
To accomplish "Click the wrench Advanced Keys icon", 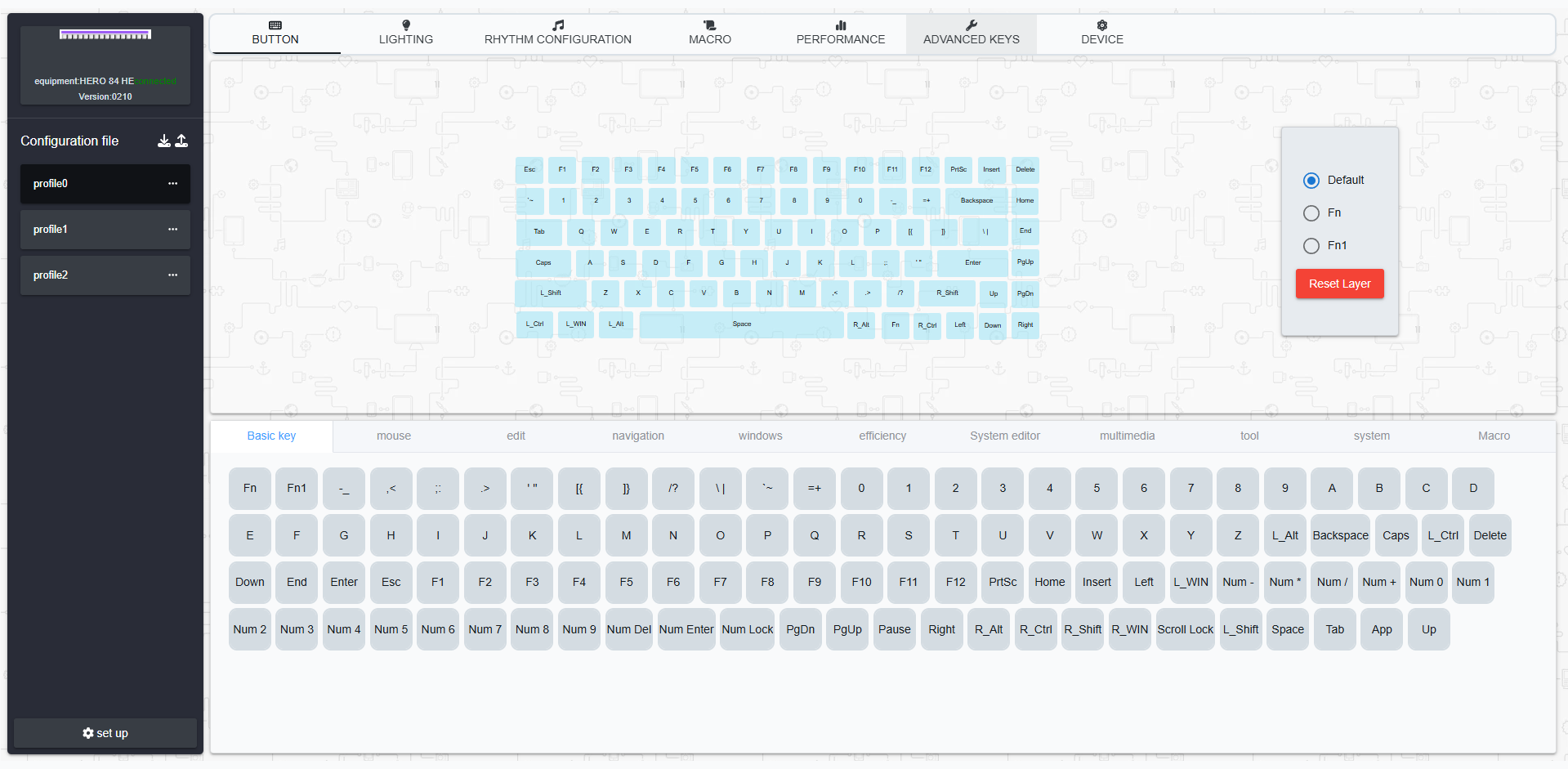I will 972,25.
